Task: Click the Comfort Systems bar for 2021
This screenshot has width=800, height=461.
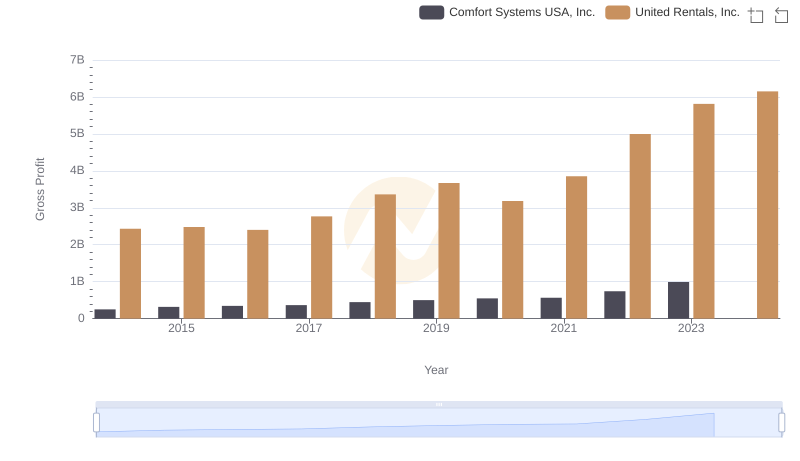Action: coord(551,308)
